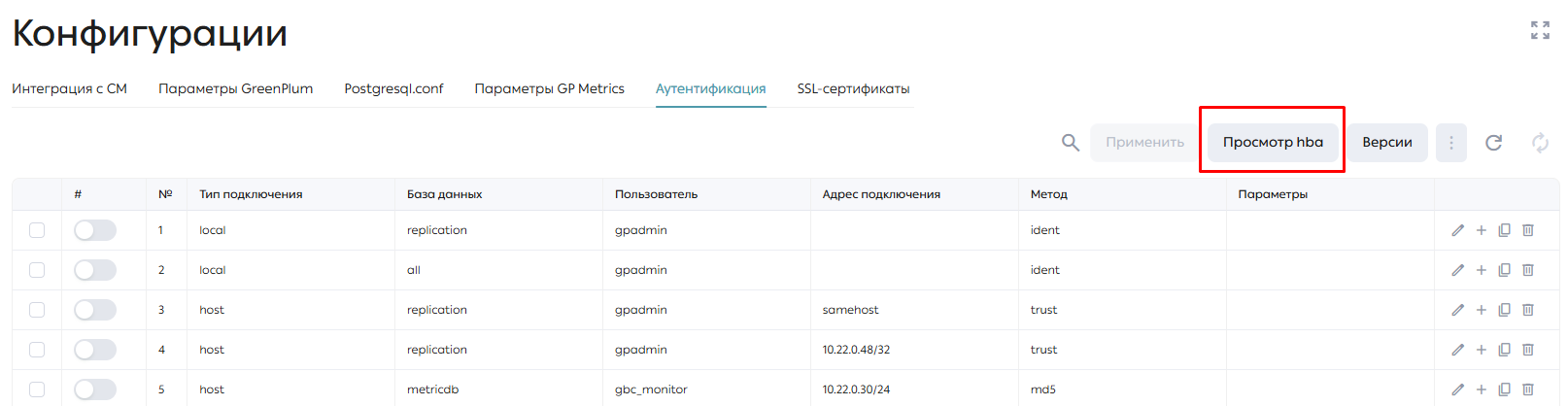Open the search magnifier icon

pyautogui.click(x=1070, y=143)
